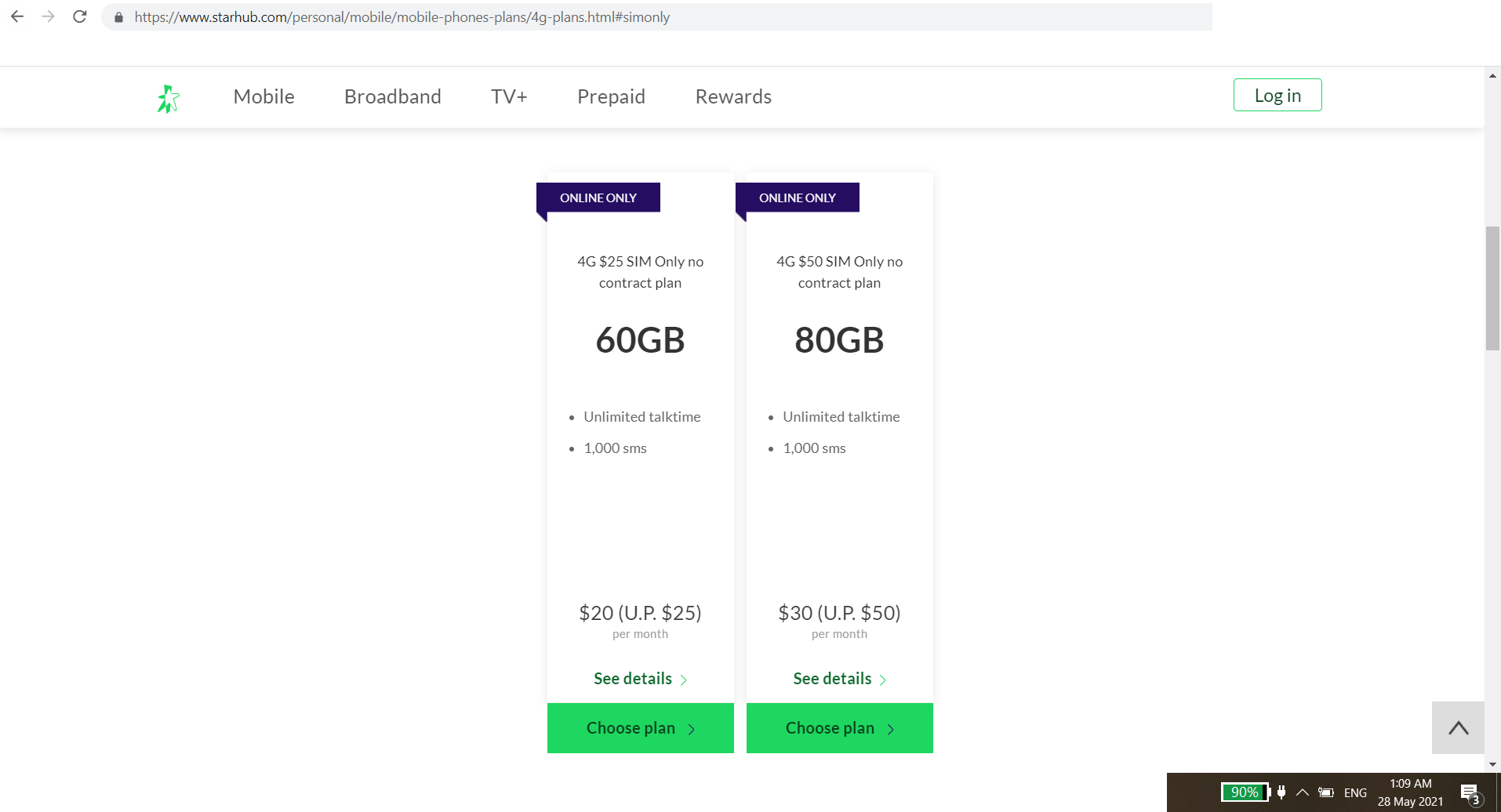
Task: Click ONLINE ONLY badge on the 60GB card
Action: pyautogui.click(x=598, y=198)
